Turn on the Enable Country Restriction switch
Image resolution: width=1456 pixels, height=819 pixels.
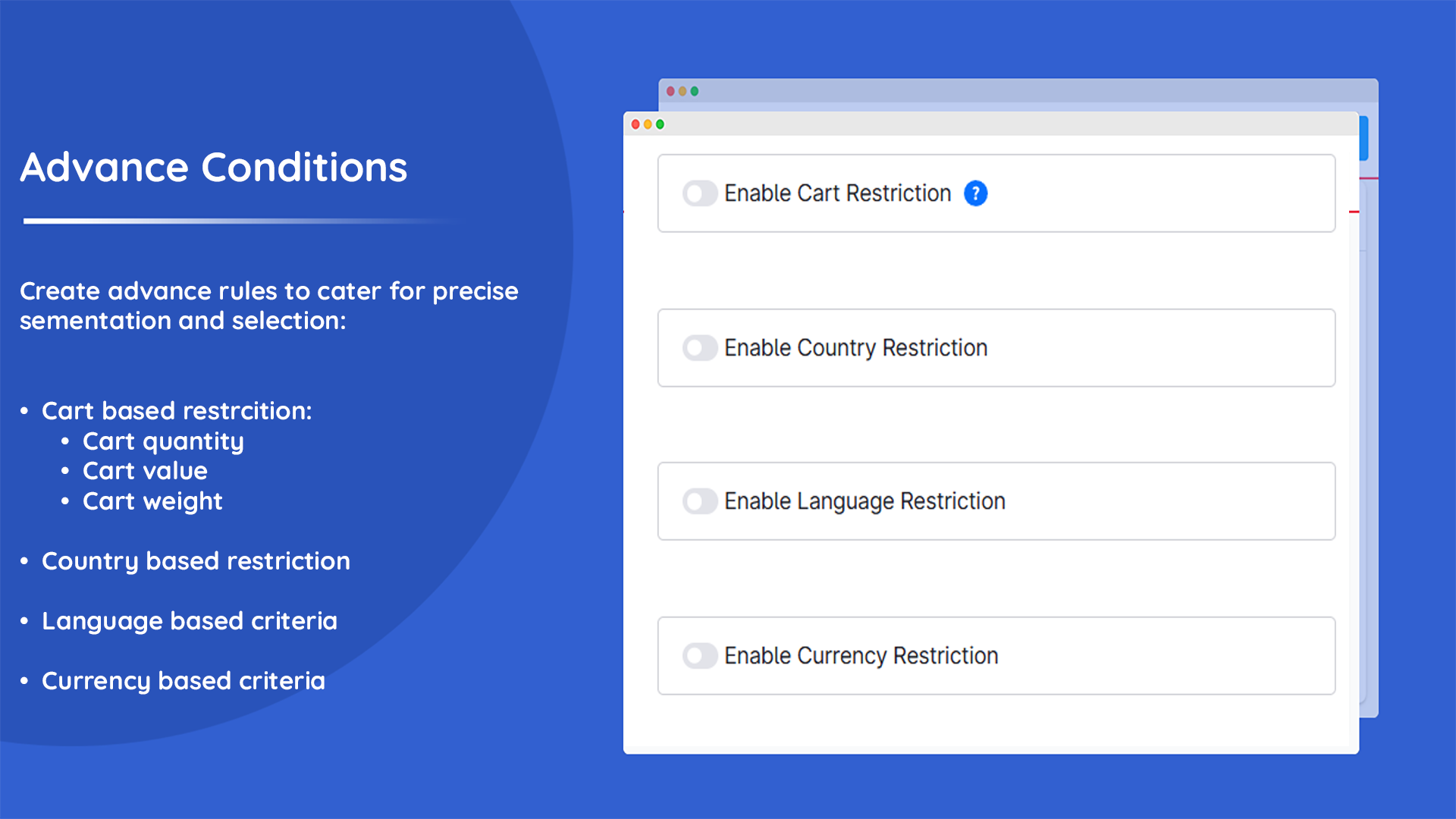coord(699,348)
